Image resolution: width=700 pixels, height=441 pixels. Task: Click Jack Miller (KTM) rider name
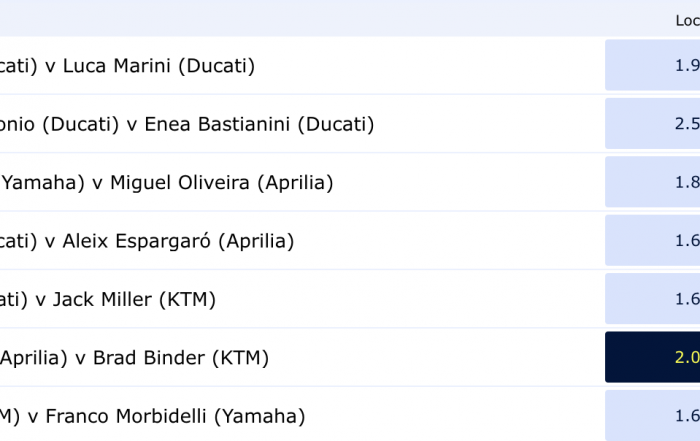click(134, 298)
